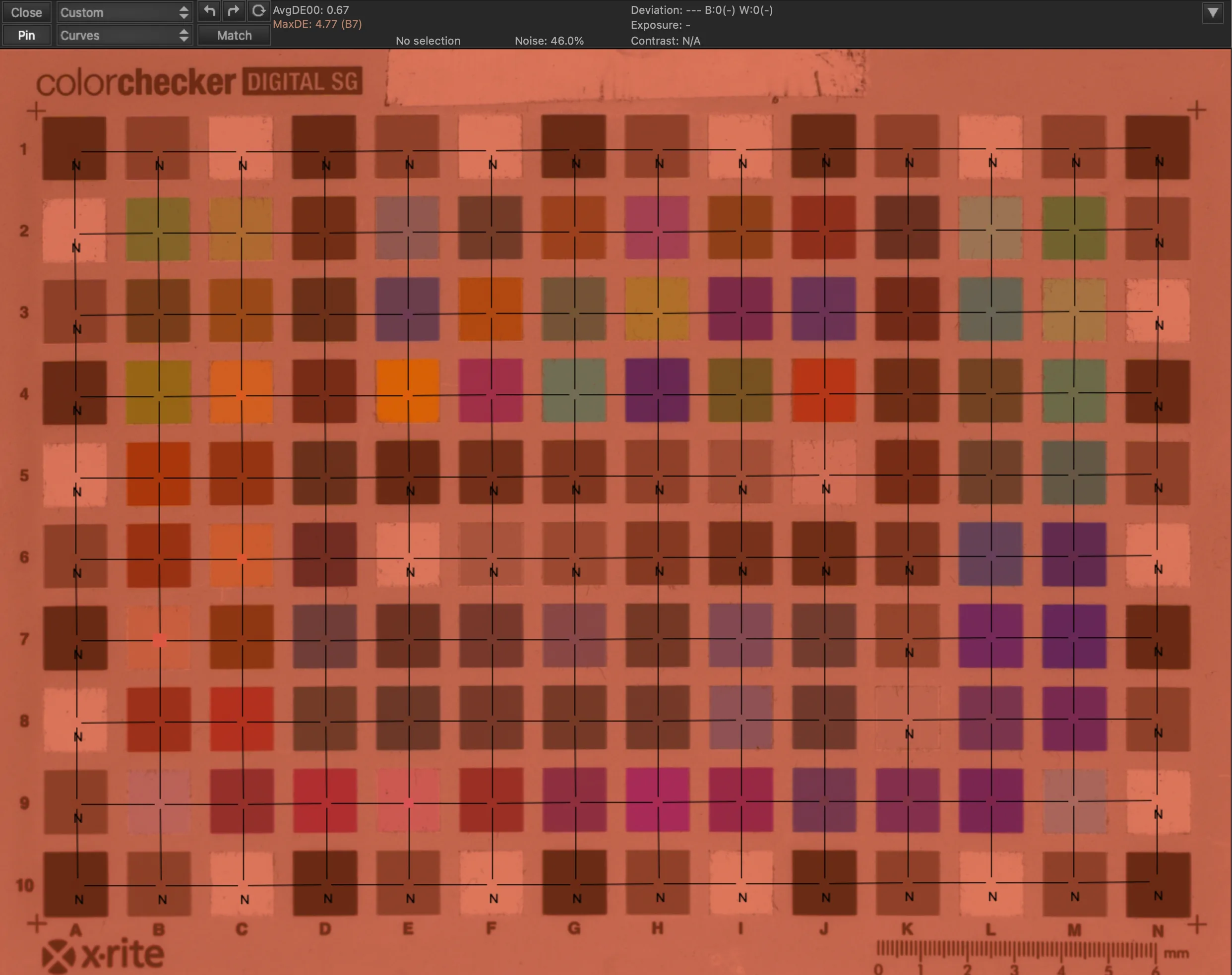Viewport: 1232px width, 975px height.
Task: Select the light patch C1
Action: pyautogui.click(x=241, y=148)
